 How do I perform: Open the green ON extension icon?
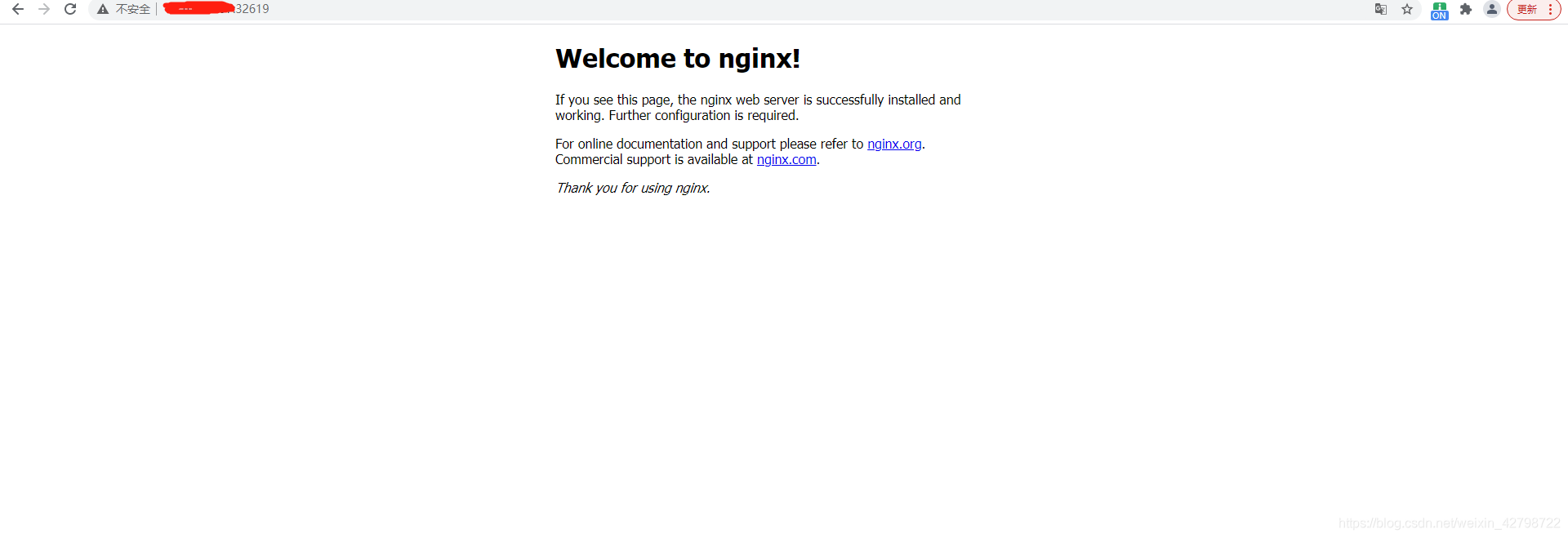coord(1439,10)
